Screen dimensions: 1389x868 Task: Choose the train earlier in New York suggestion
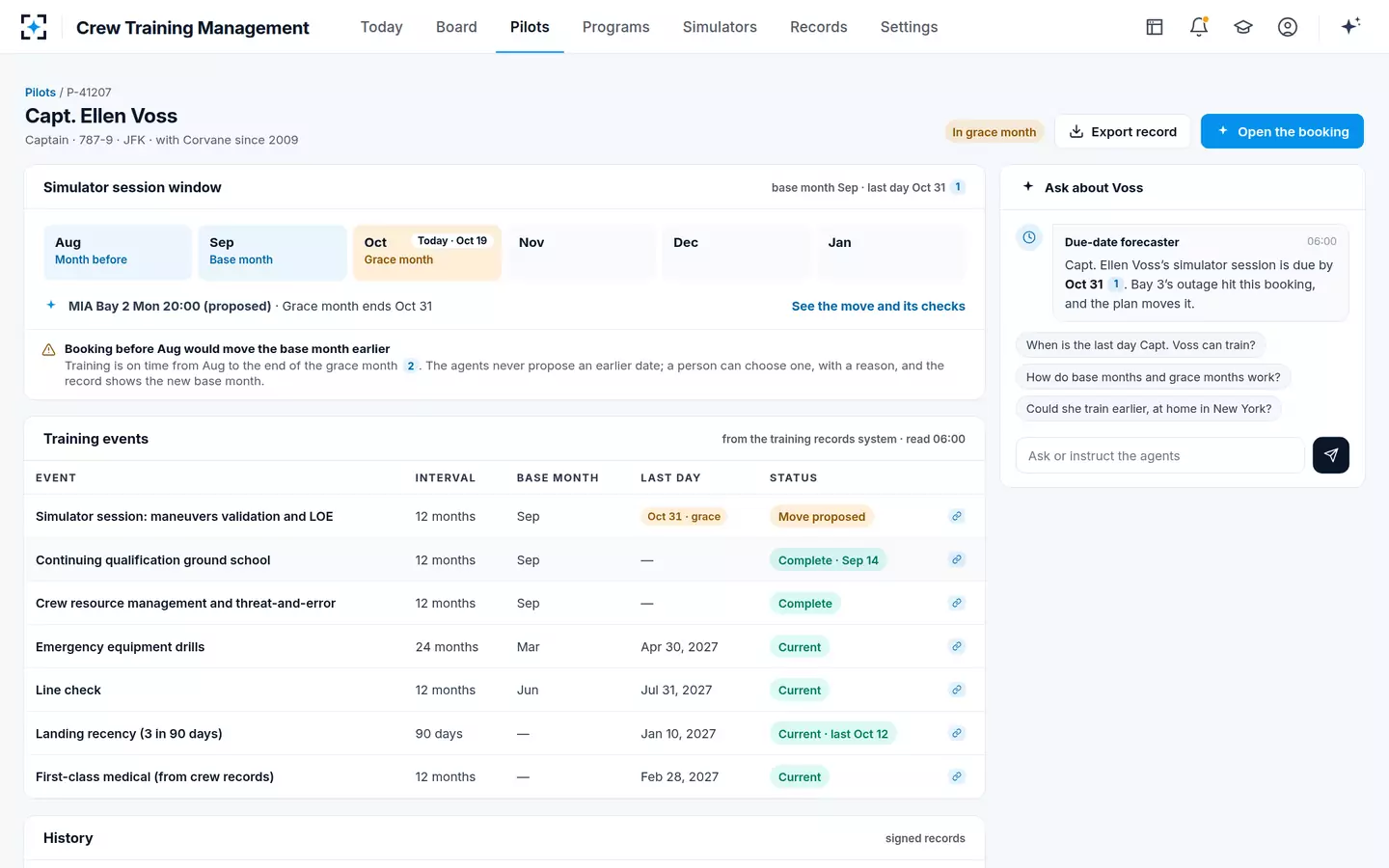1149,409
